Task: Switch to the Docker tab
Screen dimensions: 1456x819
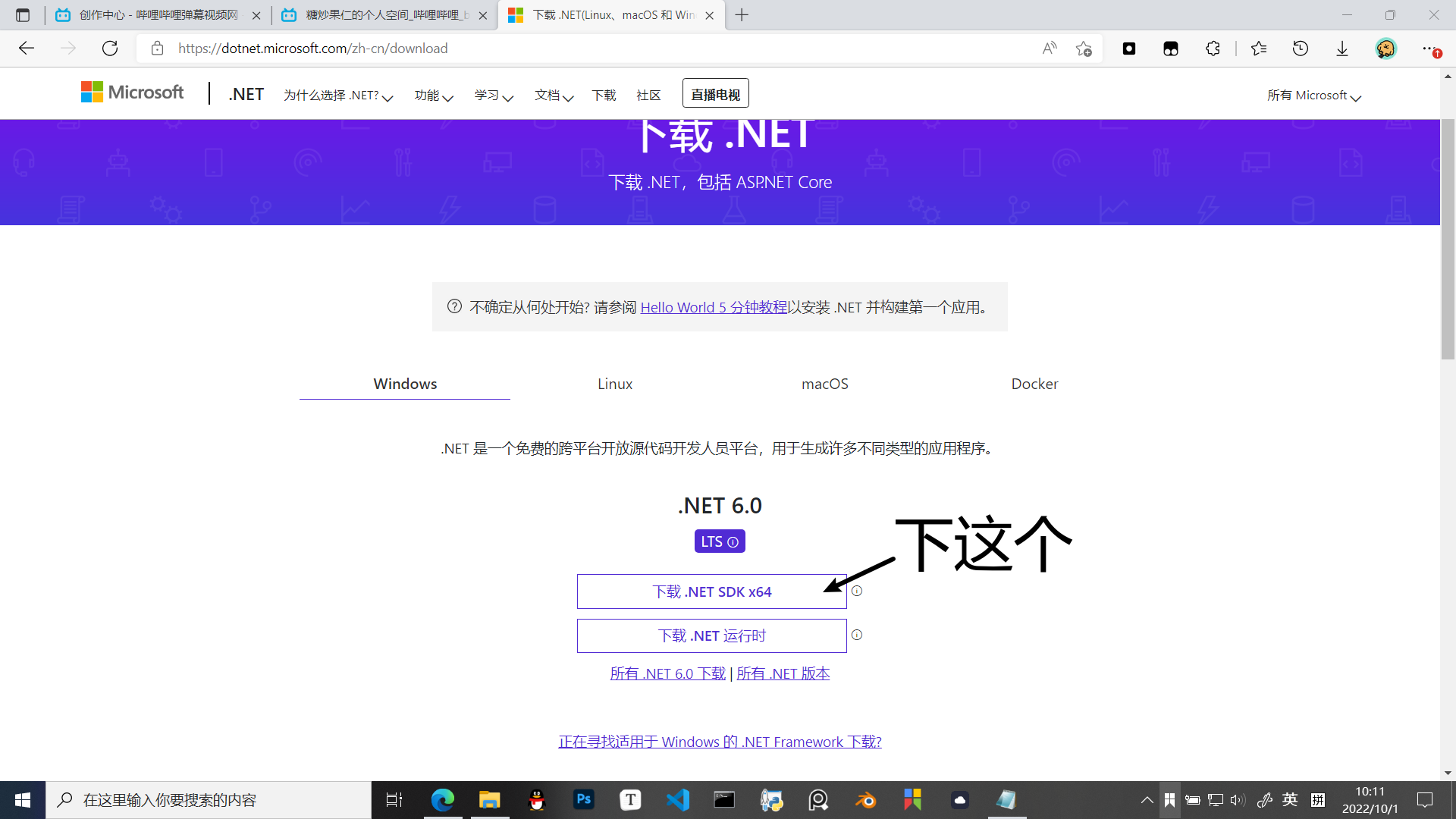Action: (x=1034, y=384)
